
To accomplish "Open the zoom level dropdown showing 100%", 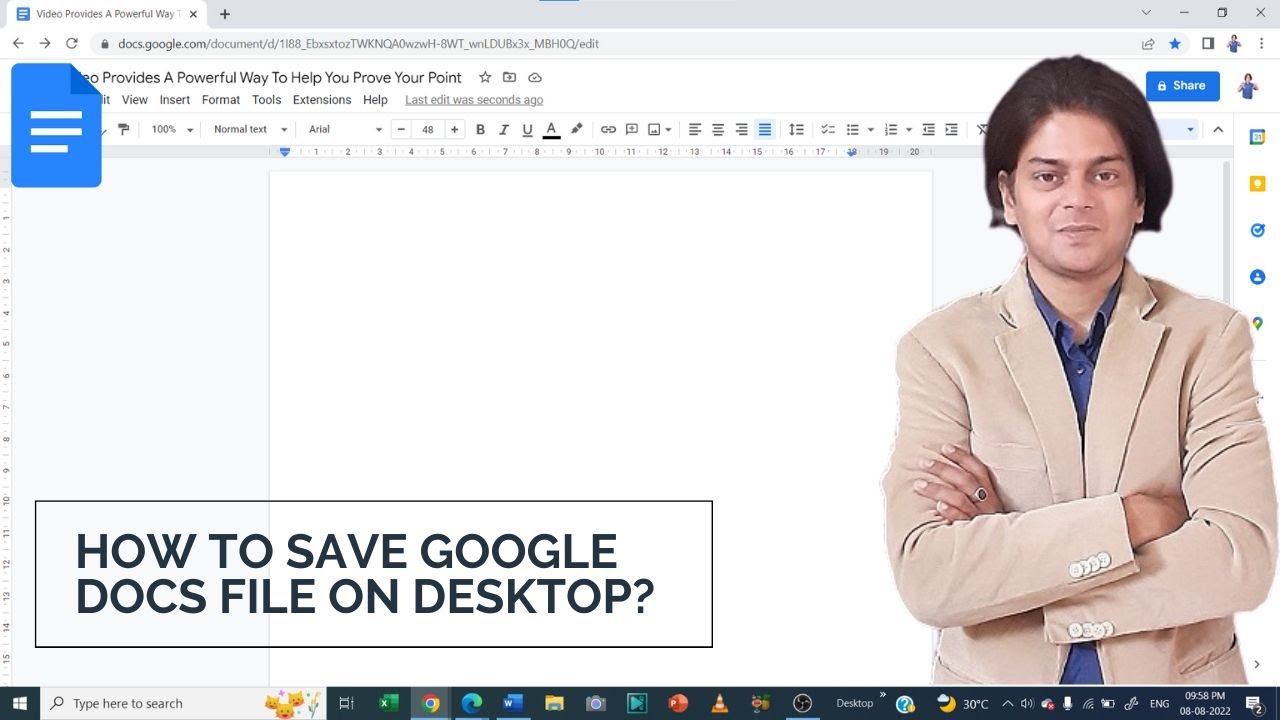I will pyautogui.click(x=172, y=129).
